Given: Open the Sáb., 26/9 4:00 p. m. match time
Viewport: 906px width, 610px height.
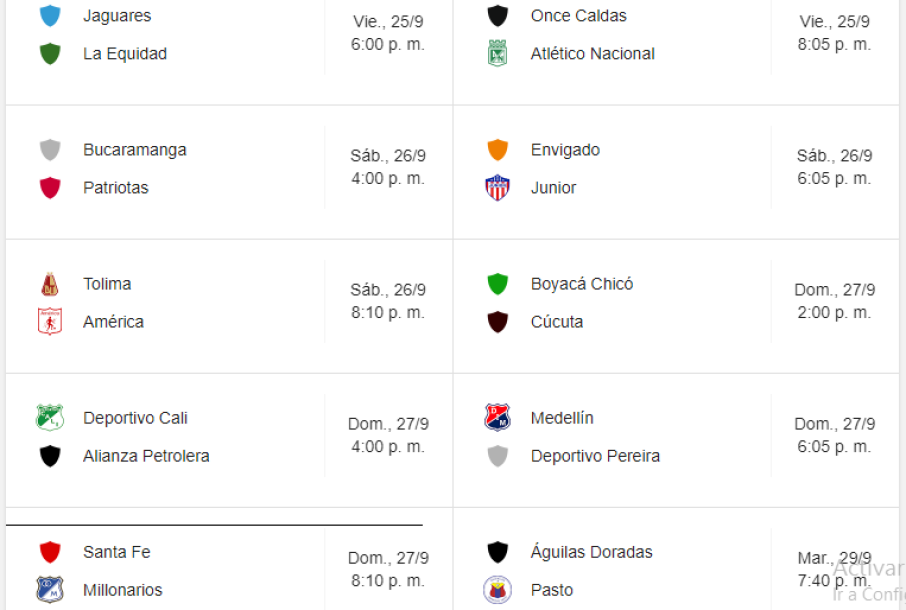Looking at the screenshot, I should (388, 167).
